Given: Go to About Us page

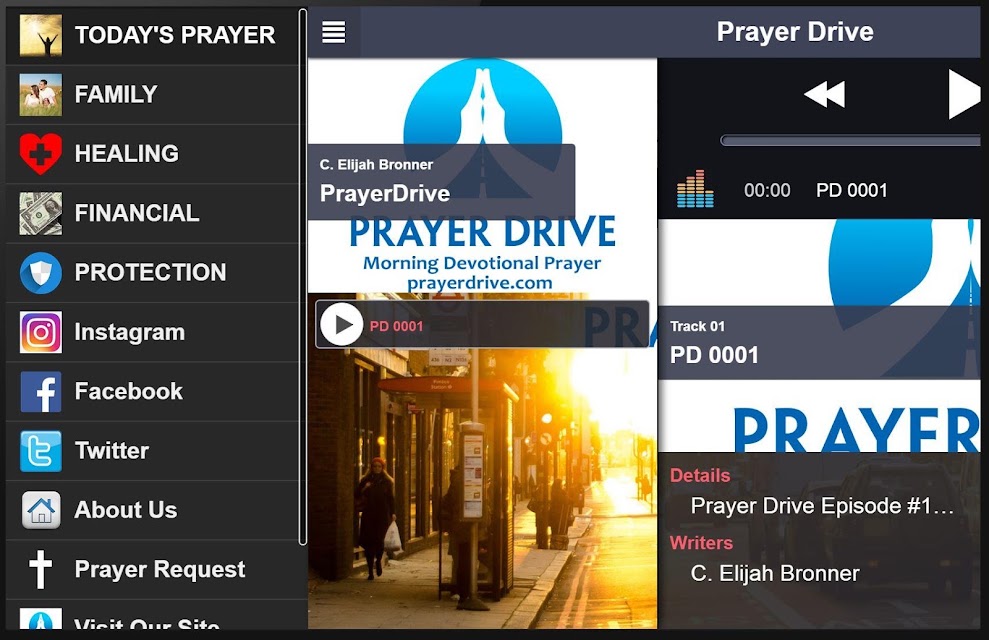Looking at the screenshot, I should pos(152,510).
